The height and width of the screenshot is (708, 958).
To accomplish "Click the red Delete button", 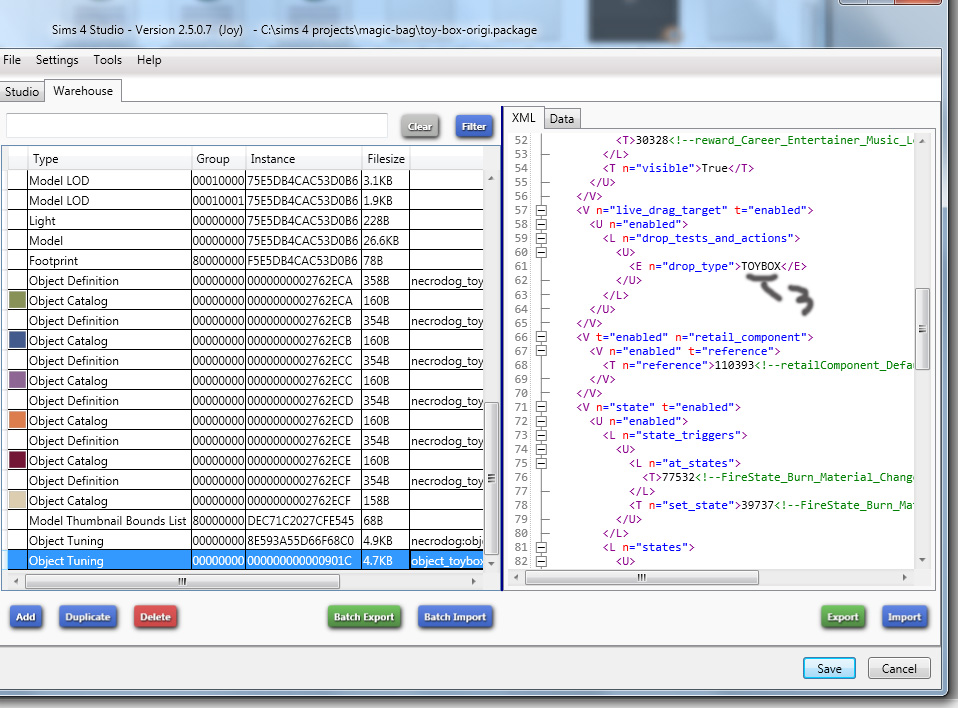I will [x=155, y=617].
